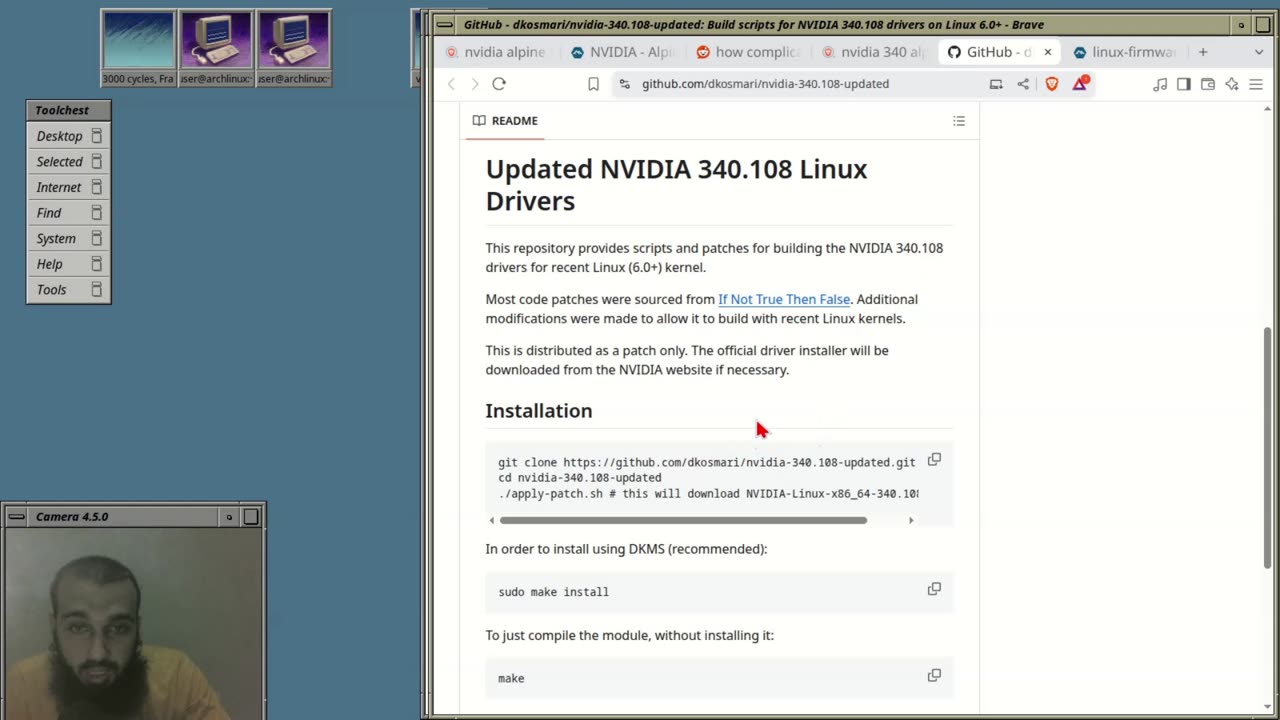Open Selected menu in Toolchest

pyautogui.click(x=68, y=162)
